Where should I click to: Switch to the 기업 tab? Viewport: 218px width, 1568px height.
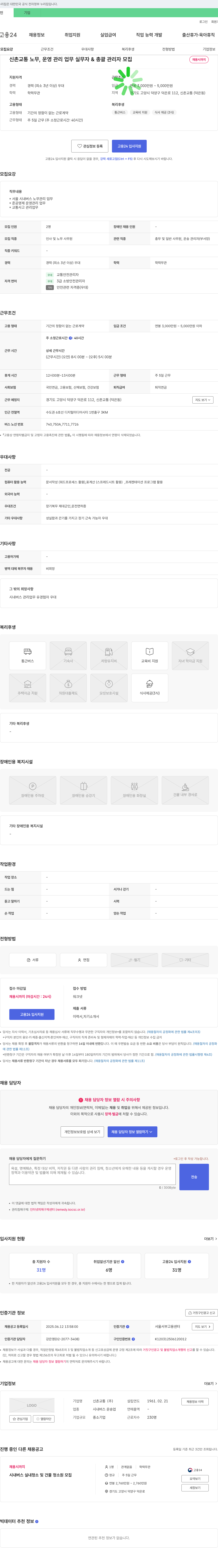pyautogui.click(x=27, y=13)
